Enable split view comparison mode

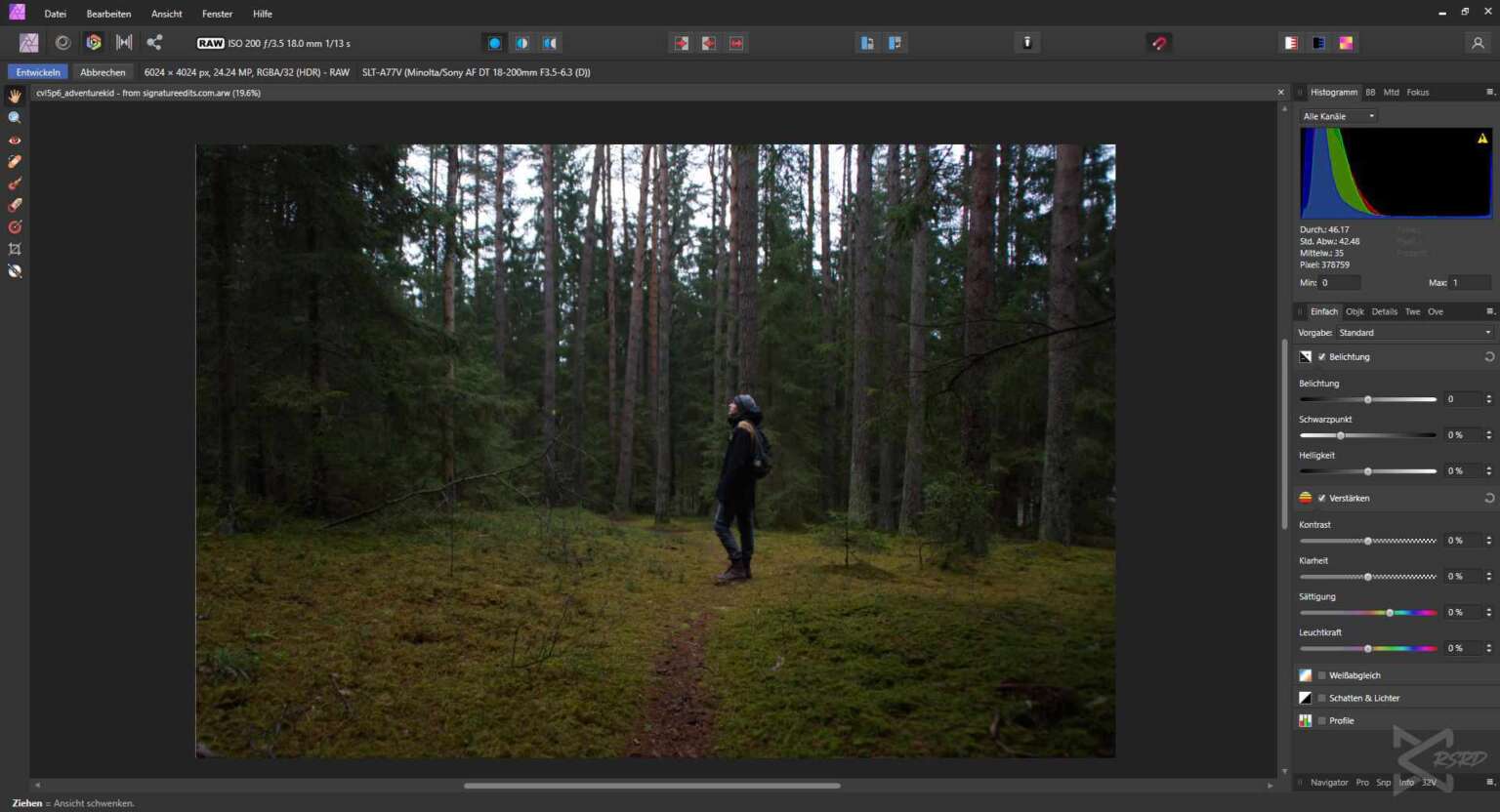(x=522, y=43)
